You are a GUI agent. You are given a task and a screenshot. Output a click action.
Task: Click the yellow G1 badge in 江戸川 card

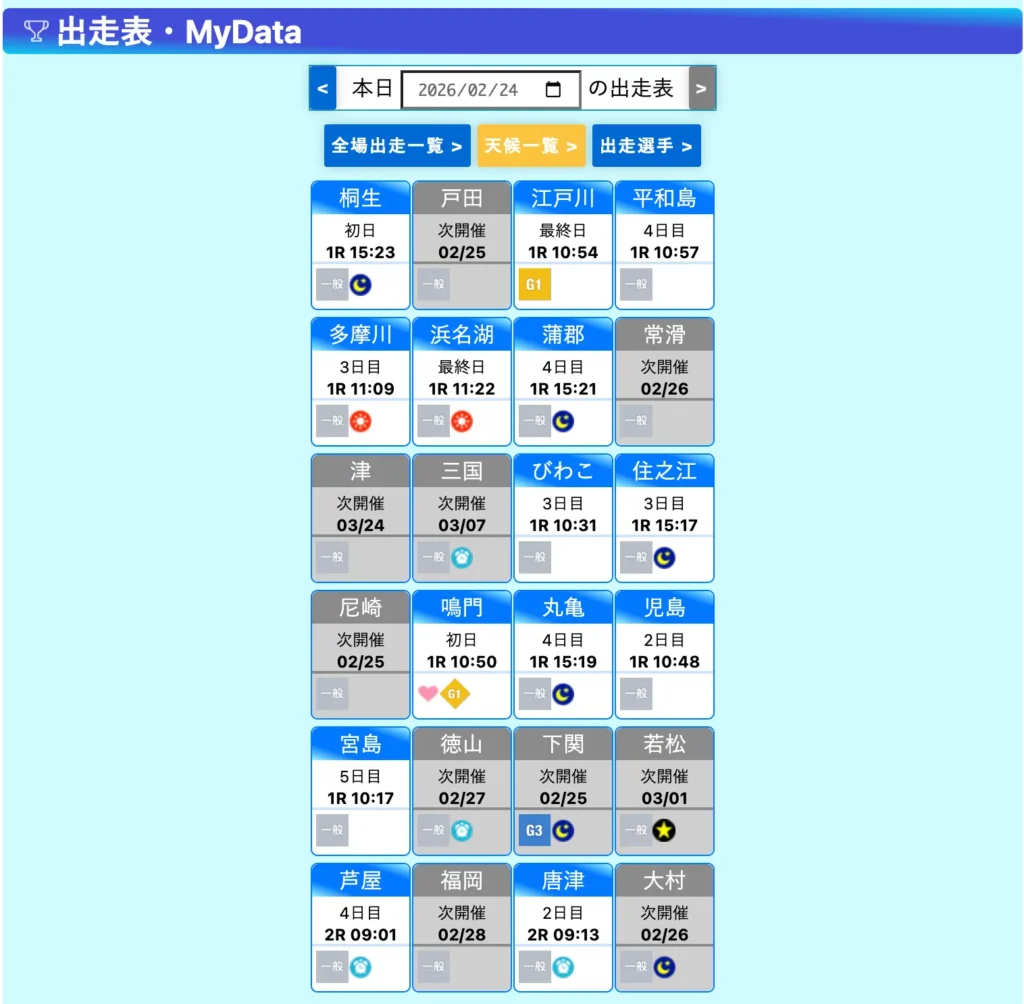(x=534, y=285)
